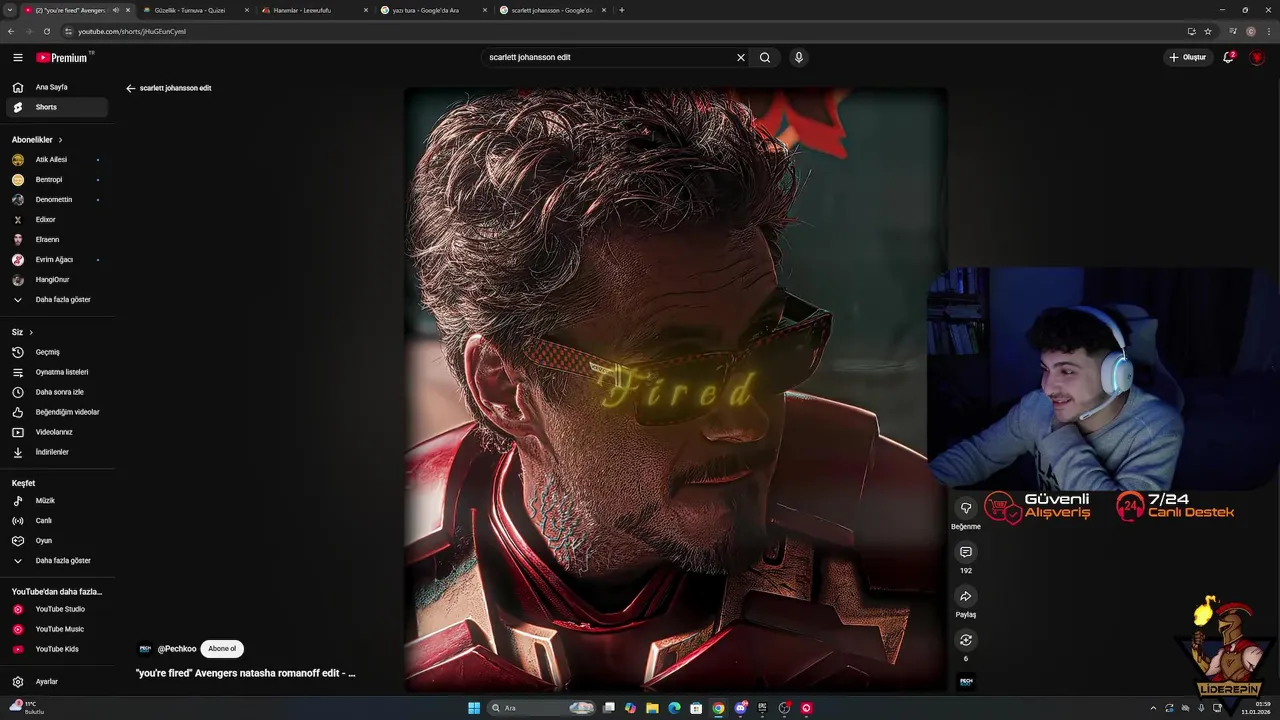The width and height of the screenshot is (1280, 720).
Task: Clear the search box text
Action: (x=741, y=58)
